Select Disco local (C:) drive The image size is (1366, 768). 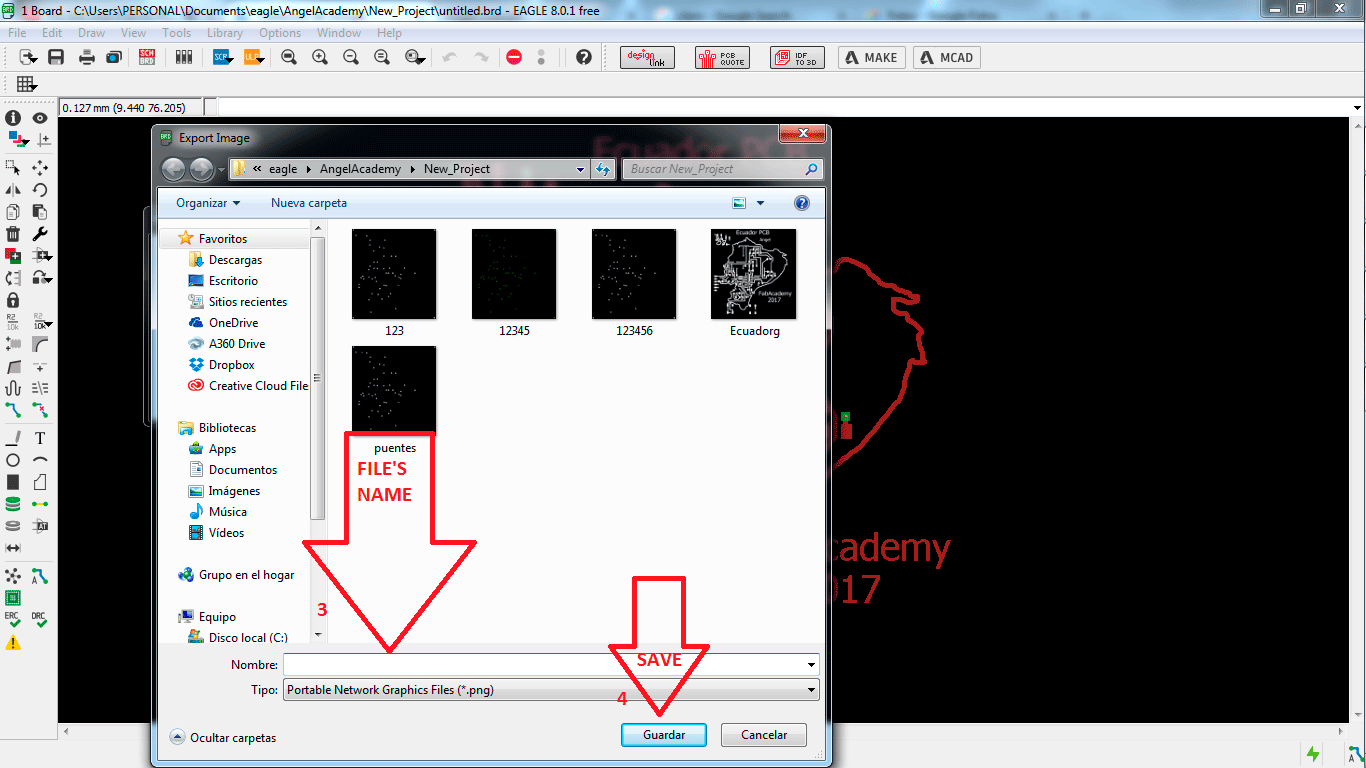[248, 638]
